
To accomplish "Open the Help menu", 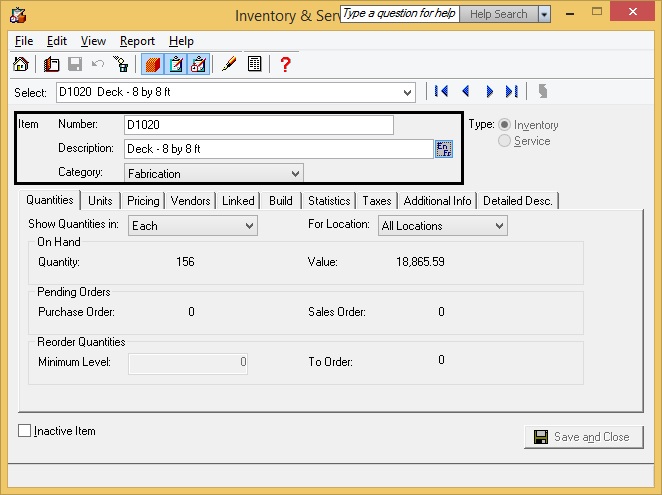I will point(181,41).
